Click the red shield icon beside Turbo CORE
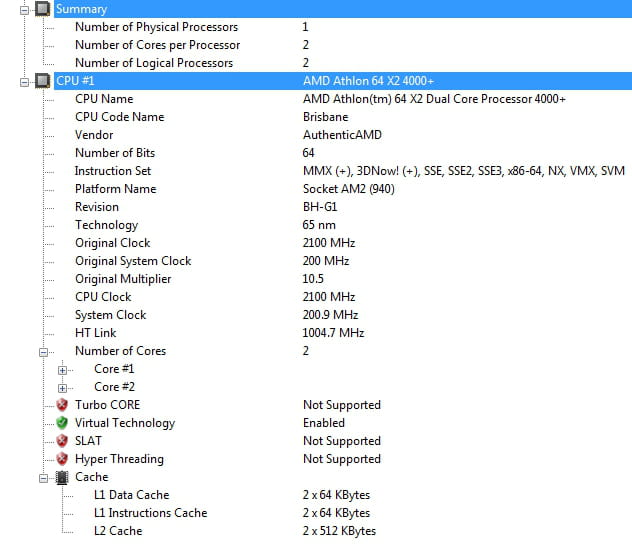The height and width of the screenshot is (558, 632). pos(62,404)
